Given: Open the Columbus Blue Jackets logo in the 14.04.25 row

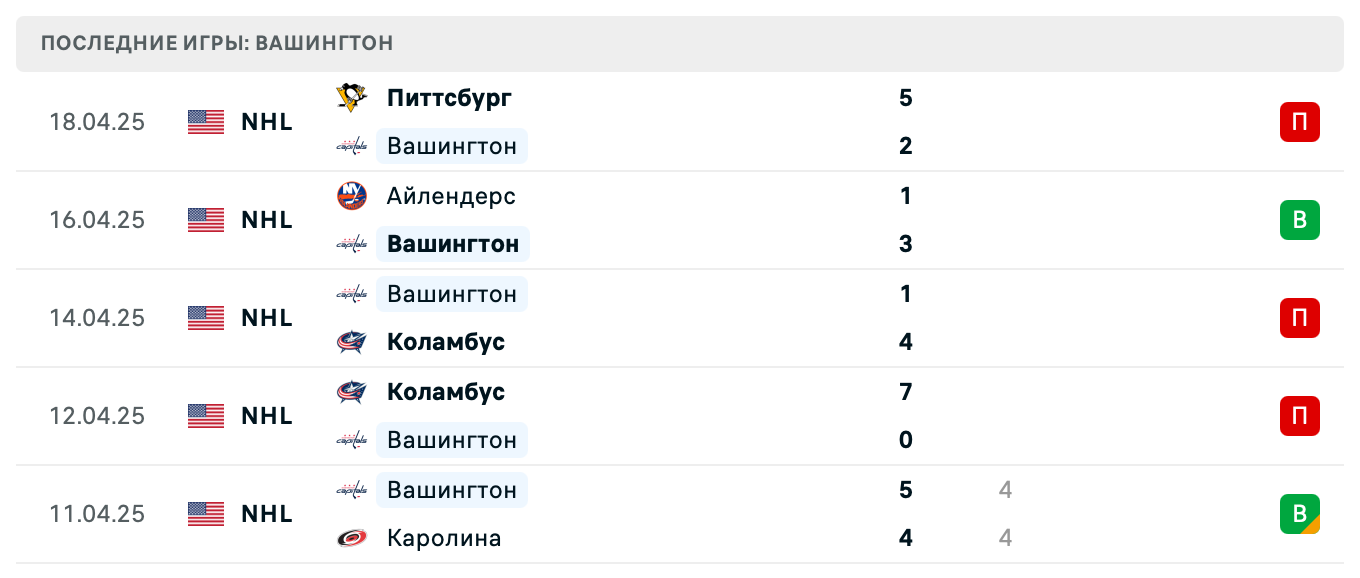Looking at the screenshot, I should tap(351, 342).
